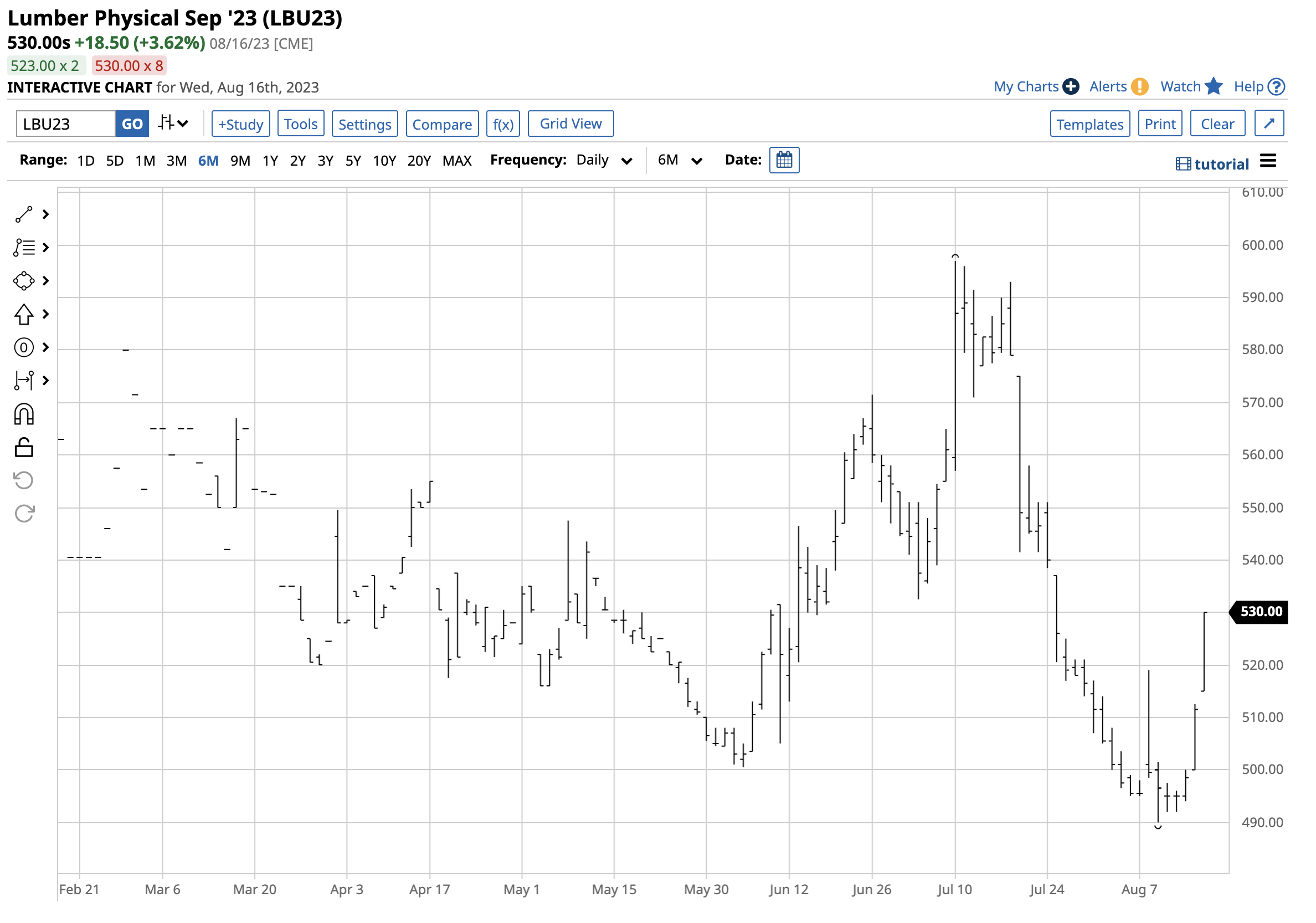Open the Templates menu
Screen dimensions: 1316x923
(x=1089, y=124)
